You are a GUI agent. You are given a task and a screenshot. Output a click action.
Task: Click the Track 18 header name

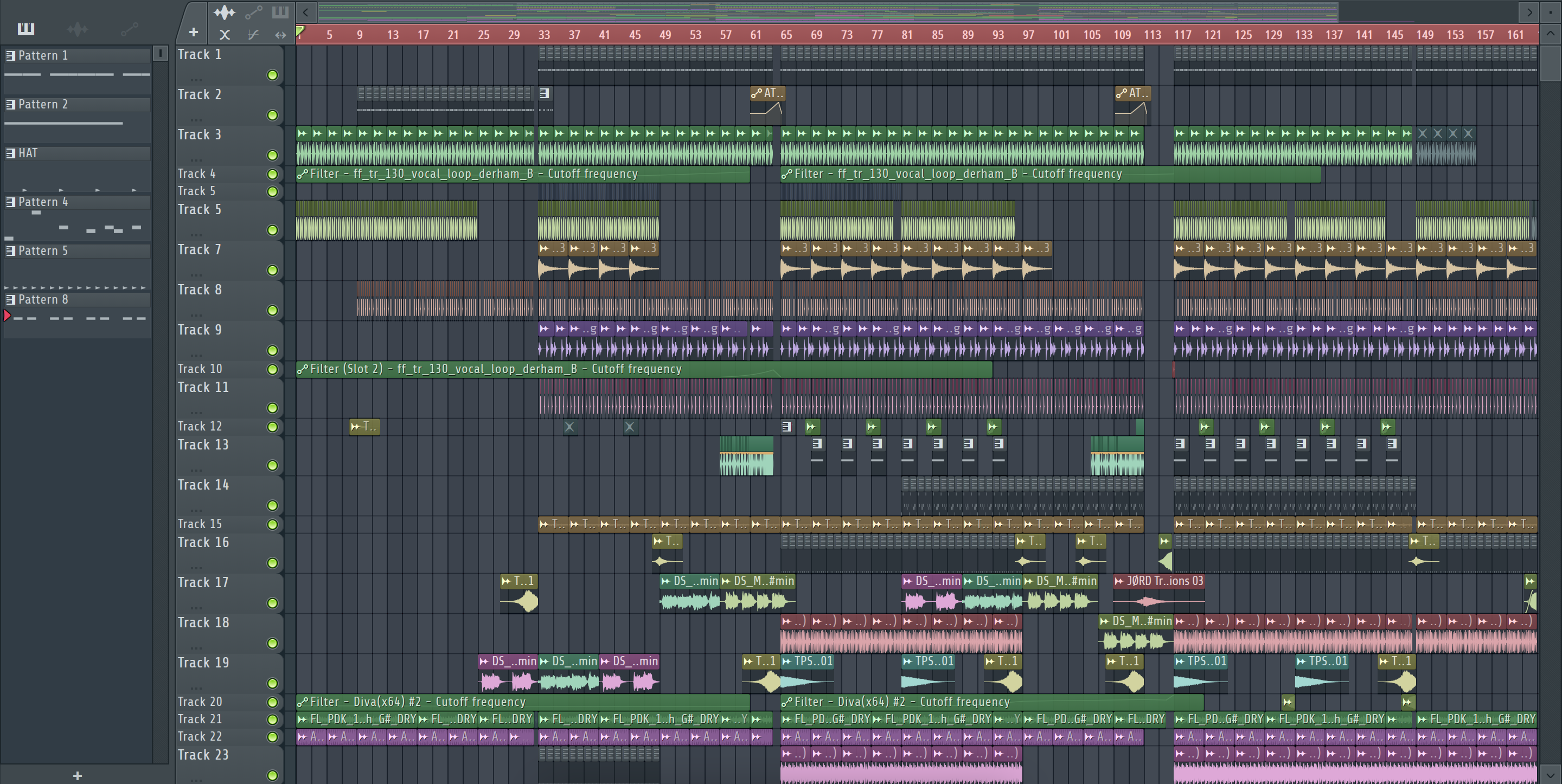point(203,623)
